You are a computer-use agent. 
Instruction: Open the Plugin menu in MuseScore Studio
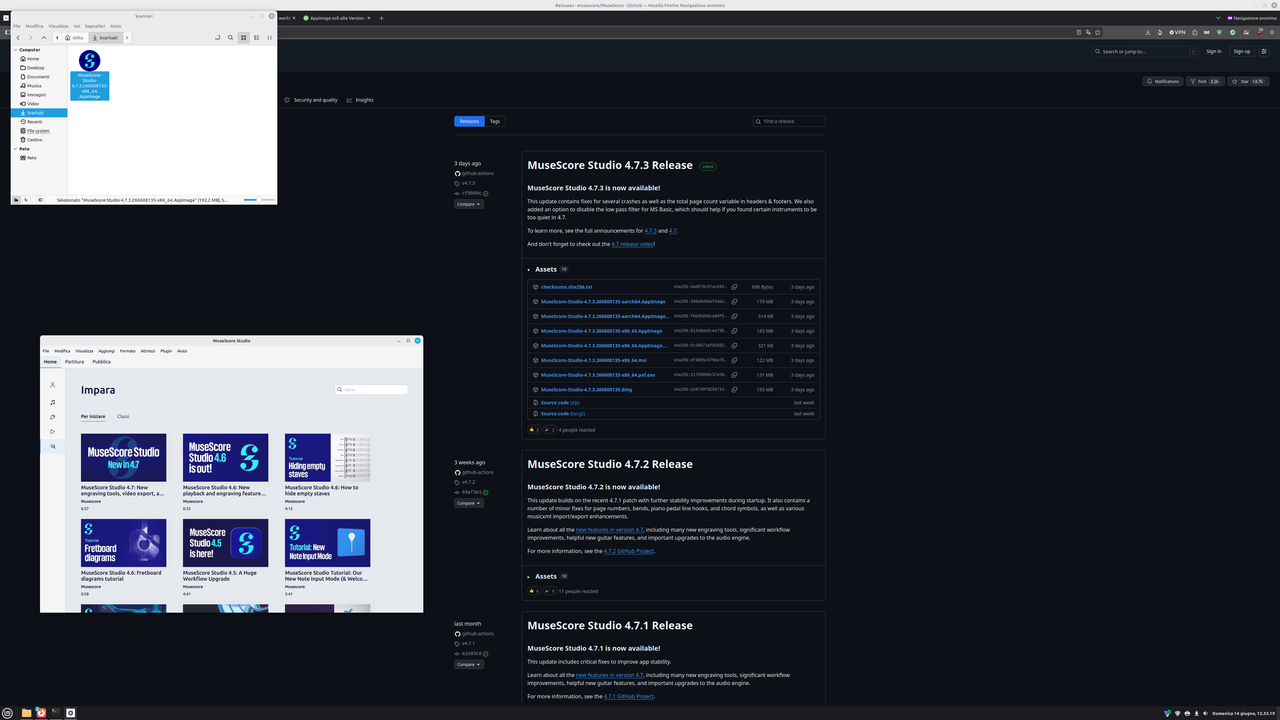point(166,351)
